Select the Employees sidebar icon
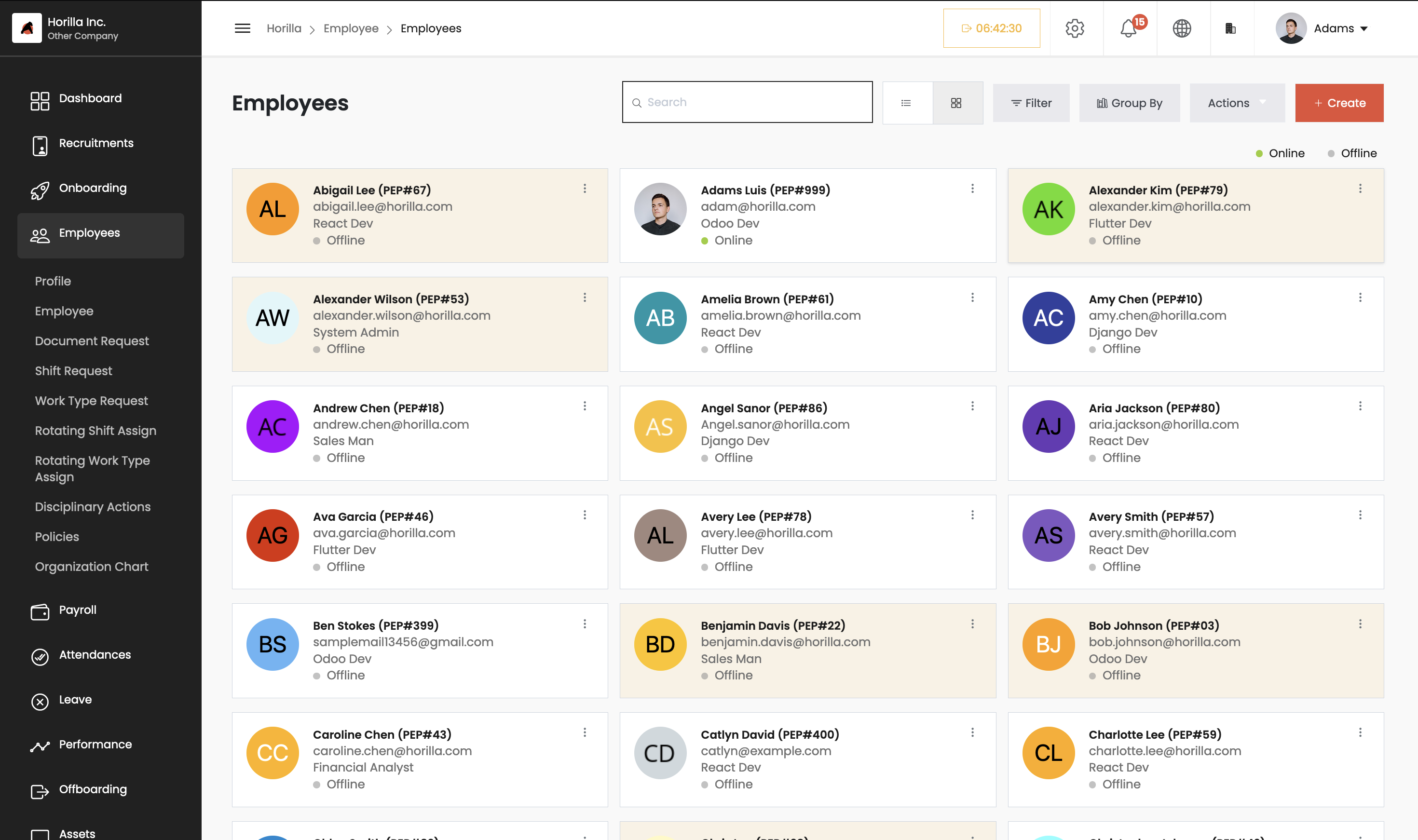This screenshot has width=1418, height=840. (40, 234)
